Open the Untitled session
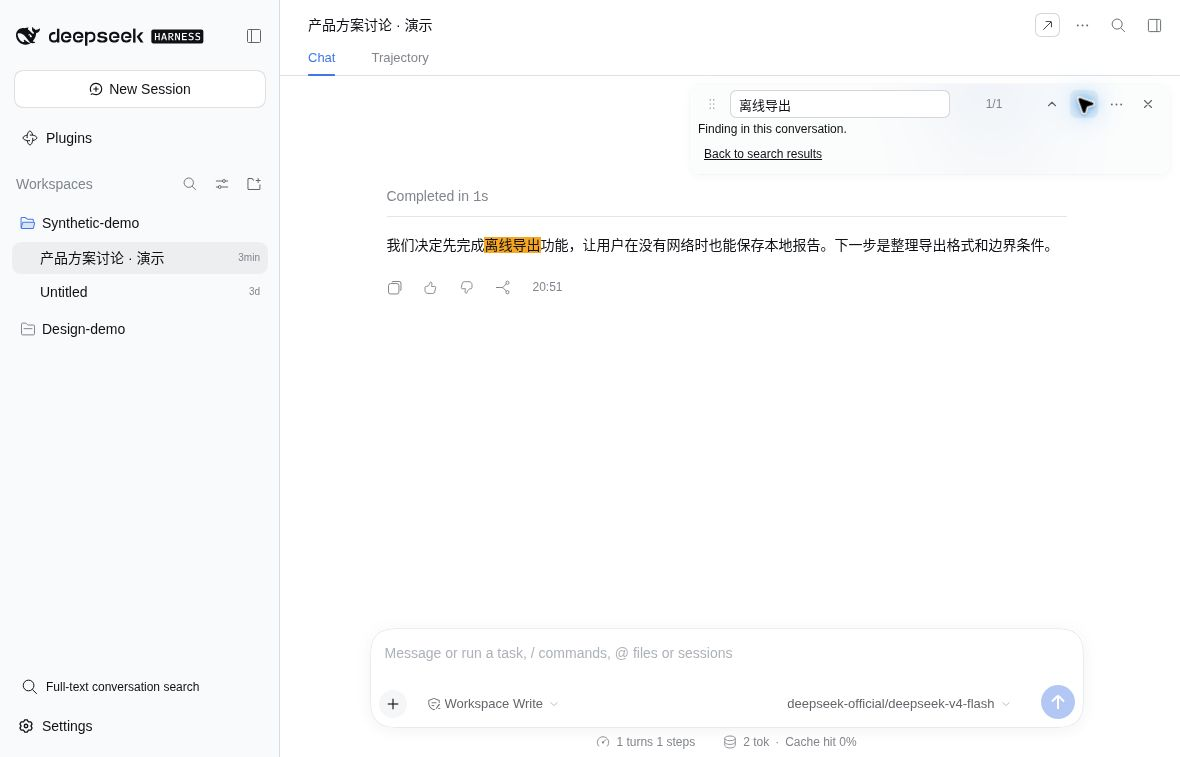 click(x=140, y=292)
